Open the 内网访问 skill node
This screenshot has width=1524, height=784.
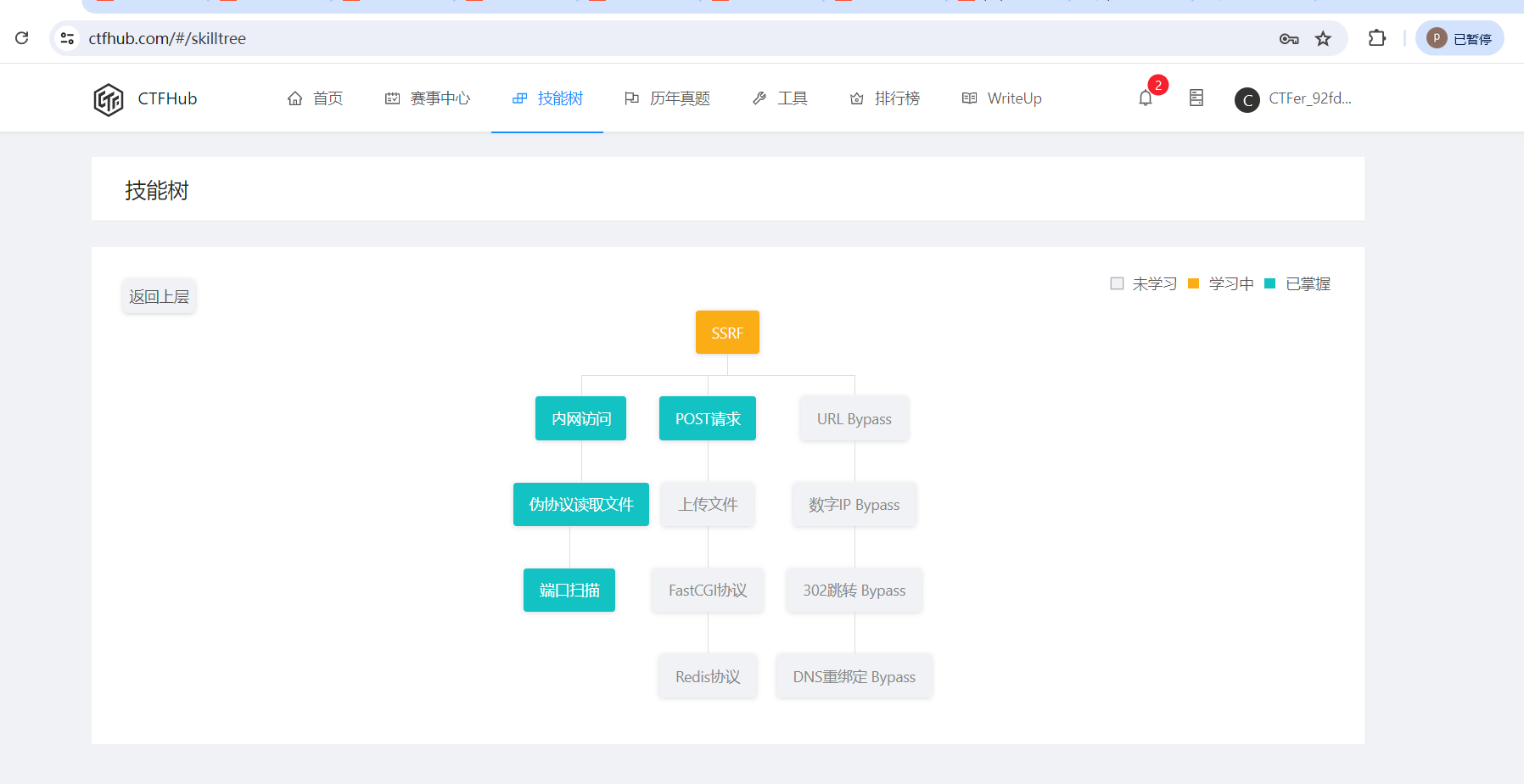point(581,418)
